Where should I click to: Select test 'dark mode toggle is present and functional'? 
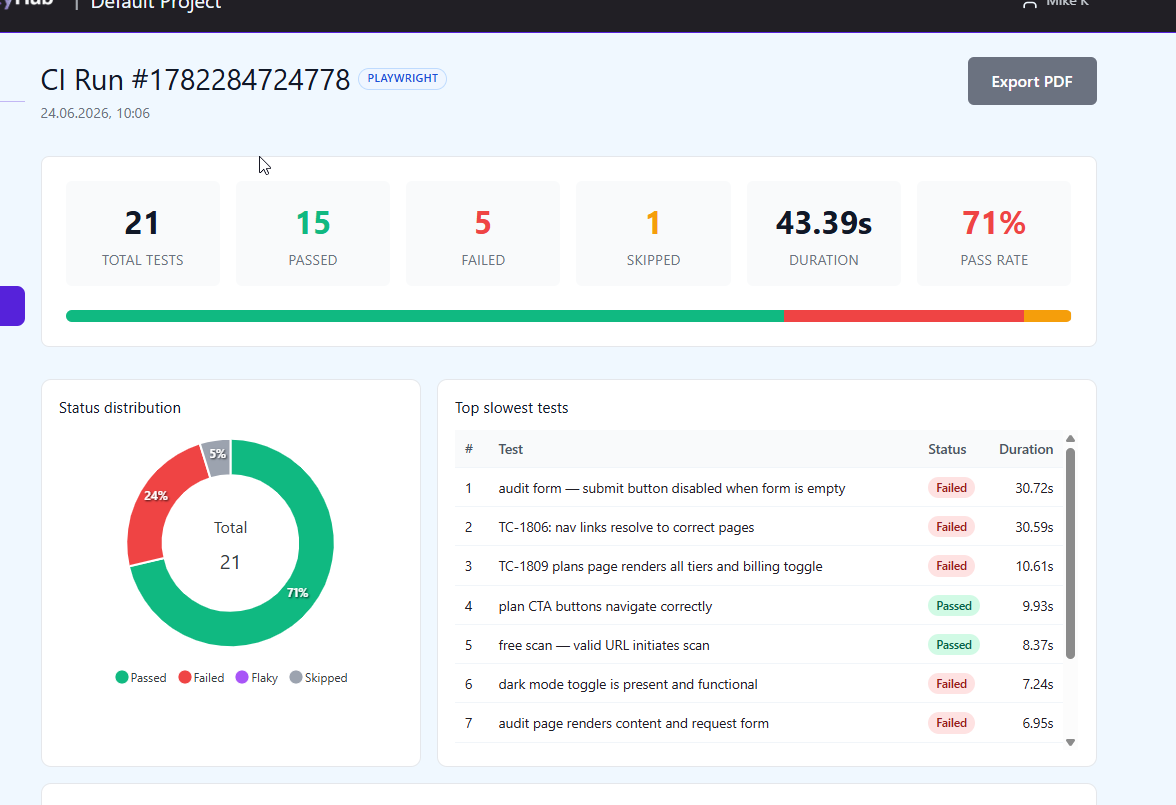coord(628,684)
